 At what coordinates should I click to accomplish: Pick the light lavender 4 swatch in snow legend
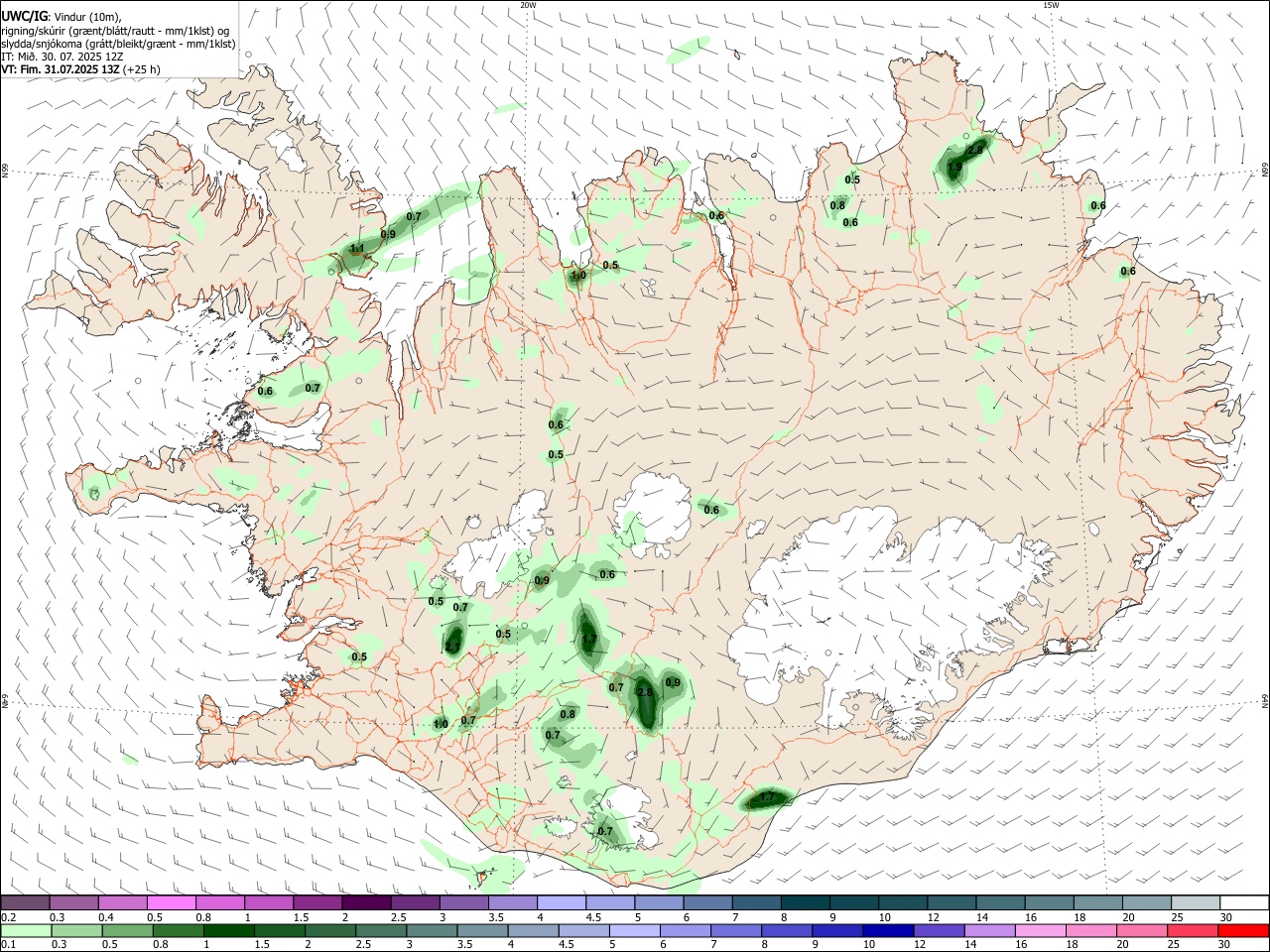[561, 903]
